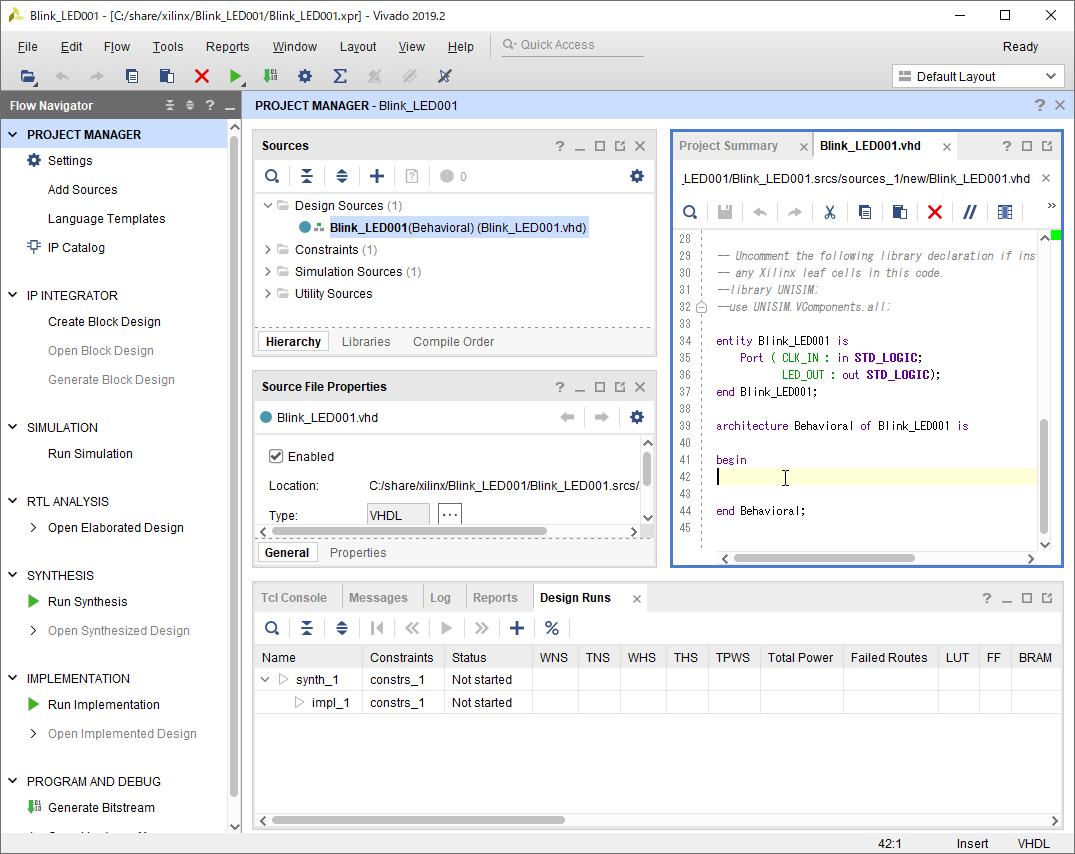Open the Reports menu
The width and height of the screenshot is (1075, 854).
227,47
